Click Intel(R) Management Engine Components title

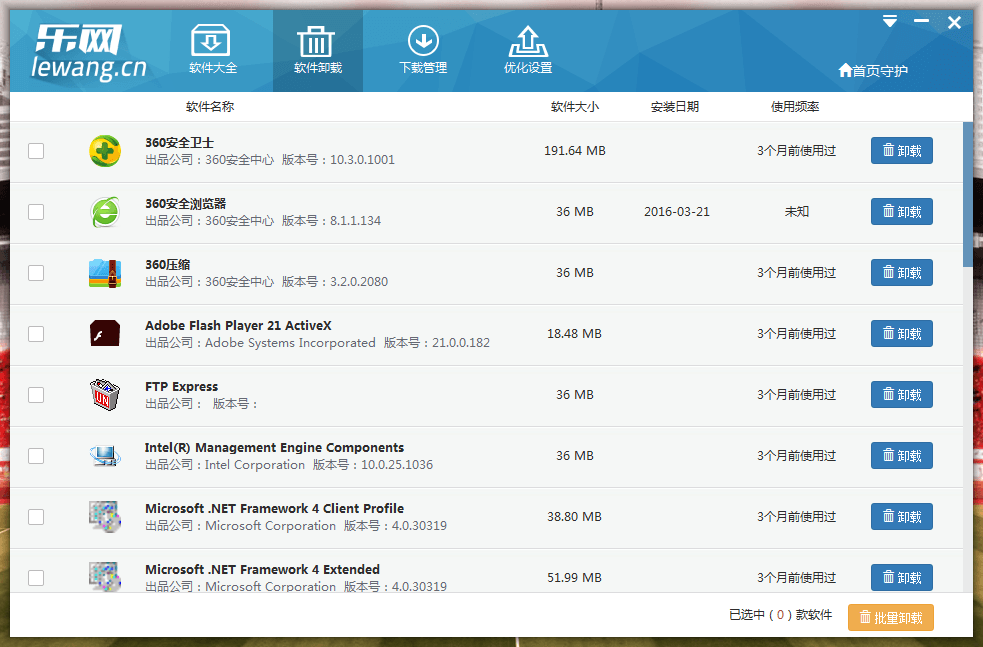275,448
